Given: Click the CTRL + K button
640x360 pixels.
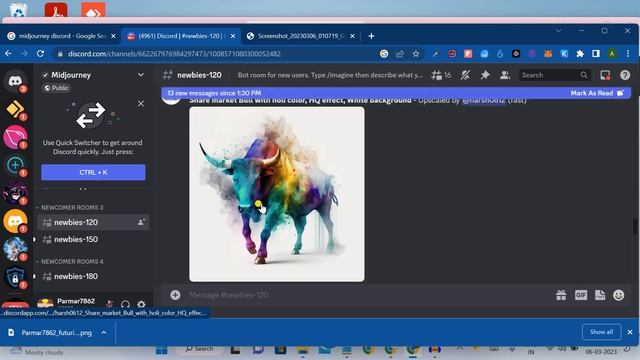Looking at the screenshot, I should click(93, 172).
